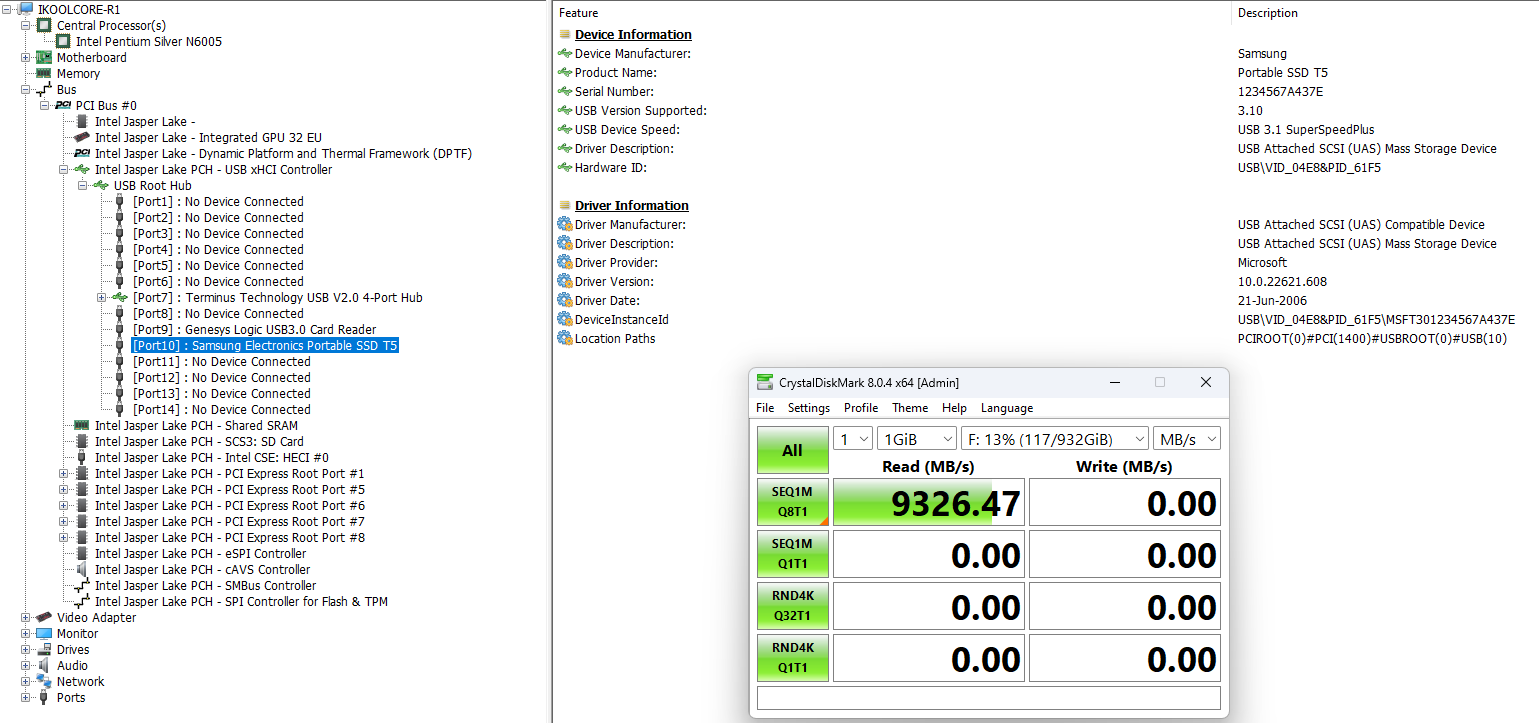Viewport: 1539px width, 723px height.
Task: Click the PCI Bus #0 icon
Action: point(63,105)
